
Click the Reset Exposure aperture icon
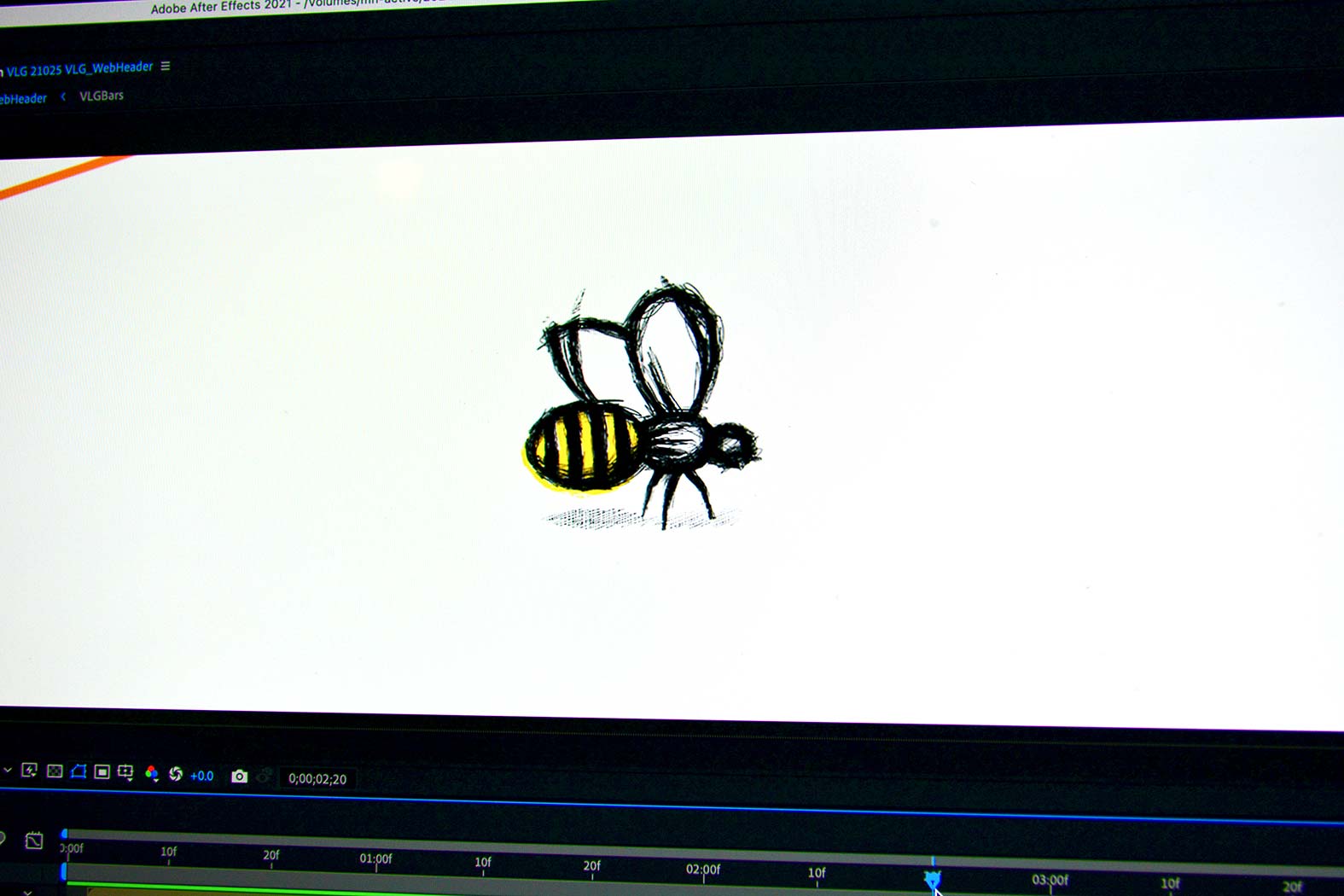click(x=176, y=774)
